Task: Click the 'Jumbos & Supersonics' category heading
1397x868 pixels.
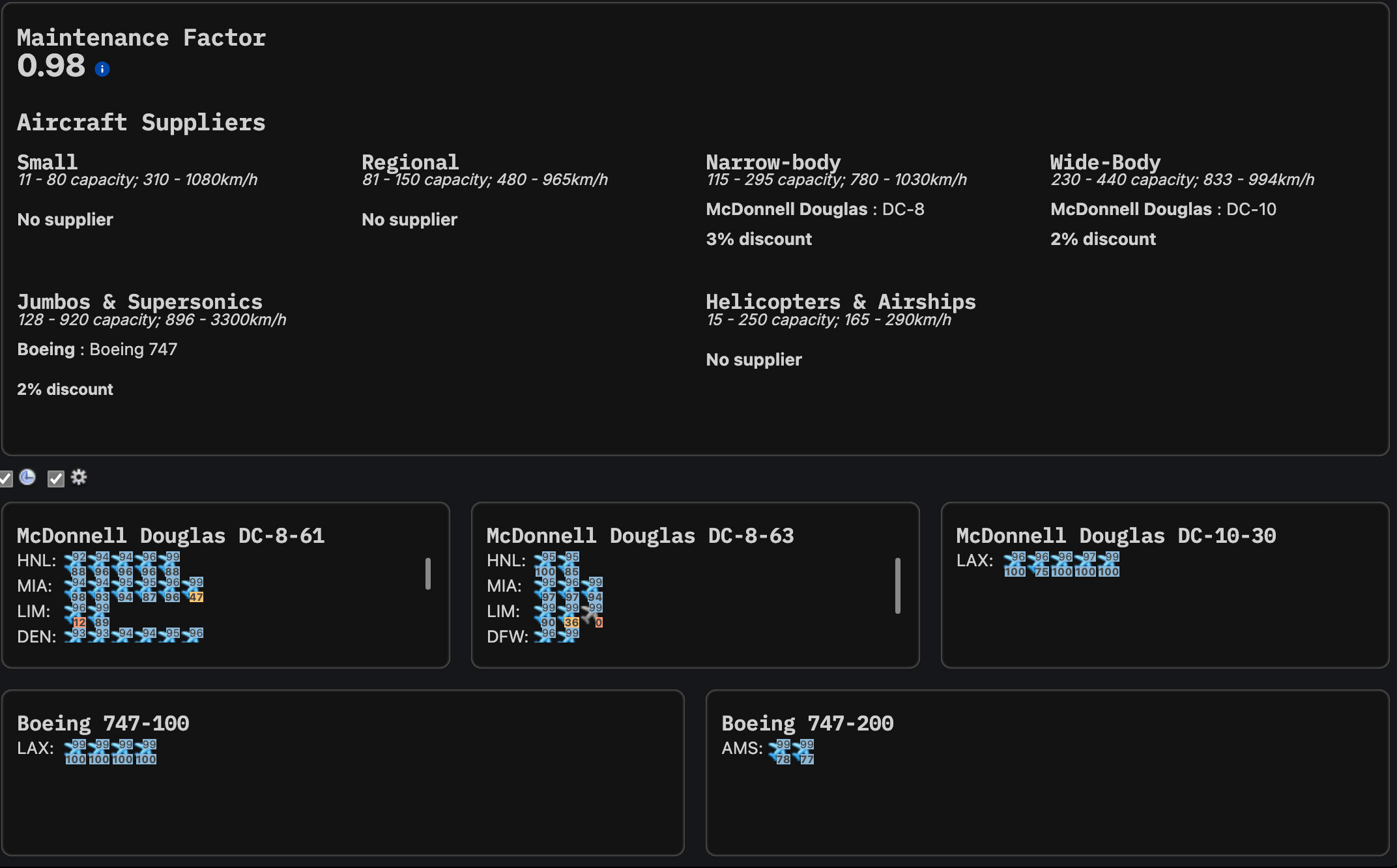Action: 140,302
